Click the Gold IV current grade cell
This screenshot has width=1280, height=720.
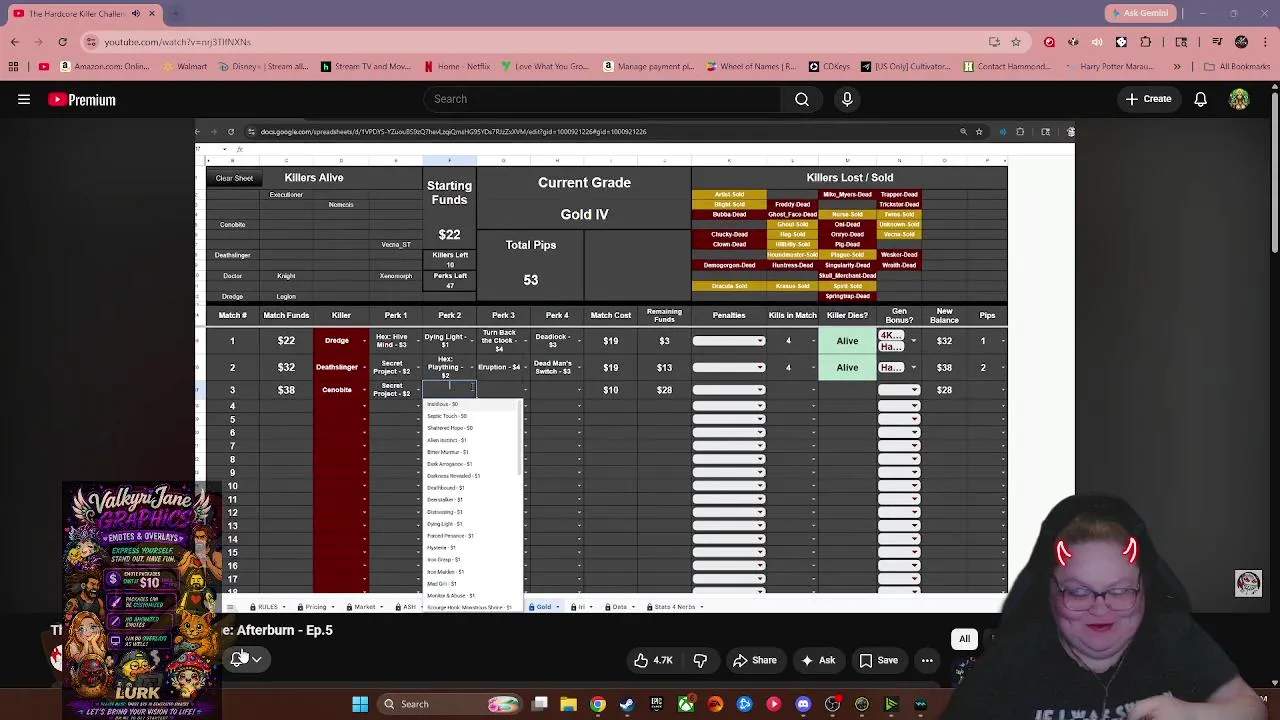(x=584, y=214)
